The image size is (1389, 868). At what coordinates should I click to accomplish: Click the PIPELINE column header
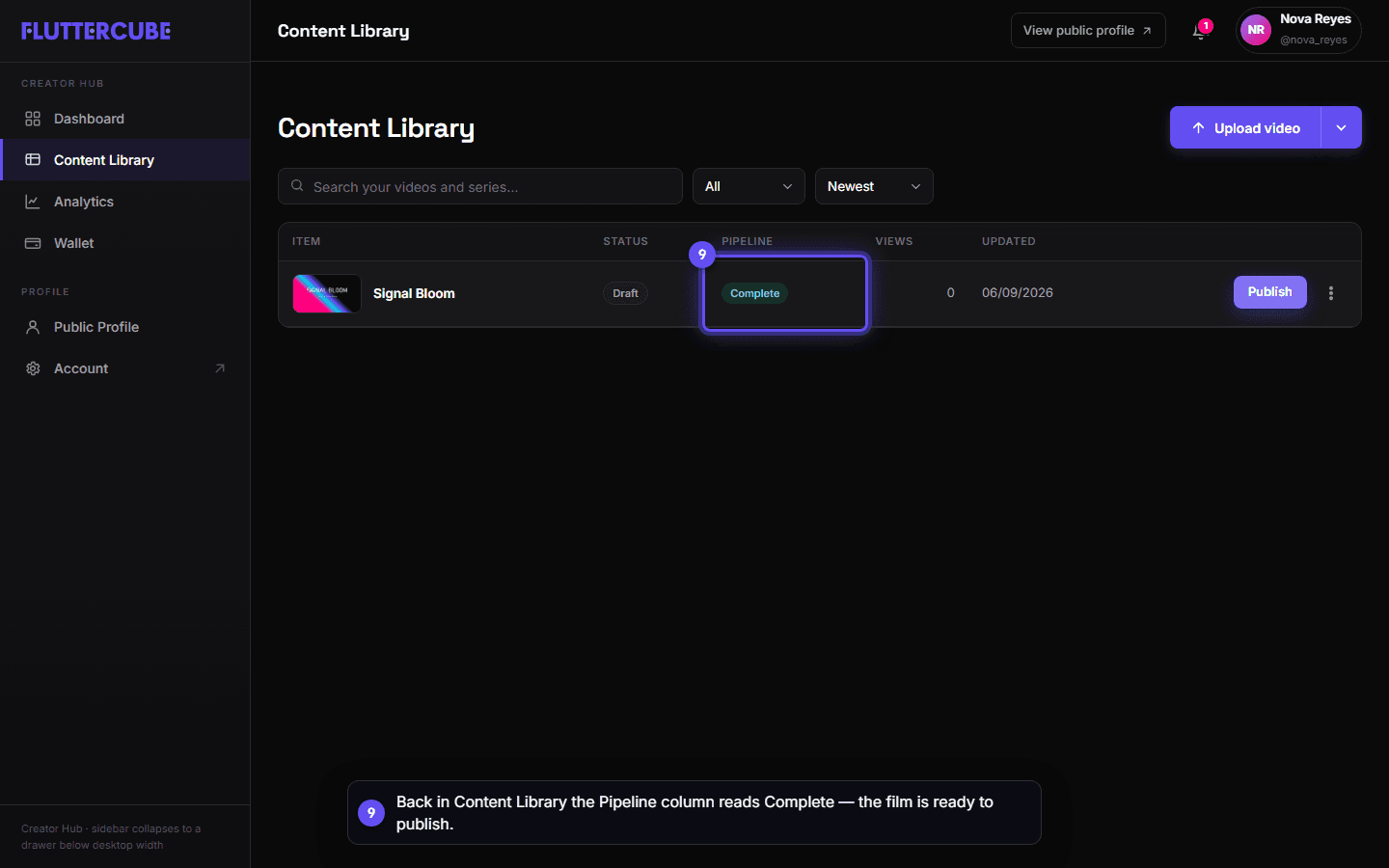click(x=747, y=241)
